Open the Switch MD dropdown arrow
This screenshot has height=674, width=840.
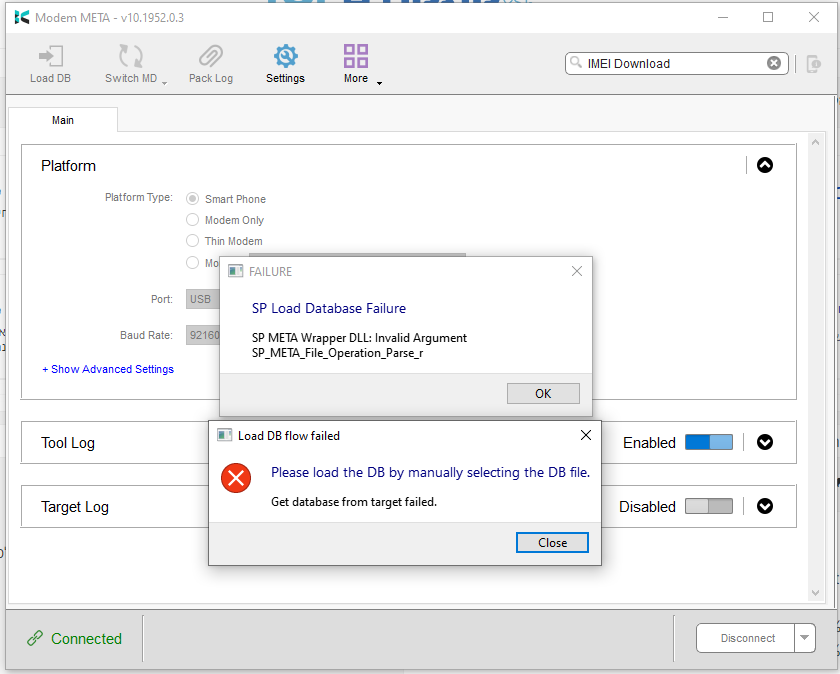pyautogui.click(x=164, y=83)
